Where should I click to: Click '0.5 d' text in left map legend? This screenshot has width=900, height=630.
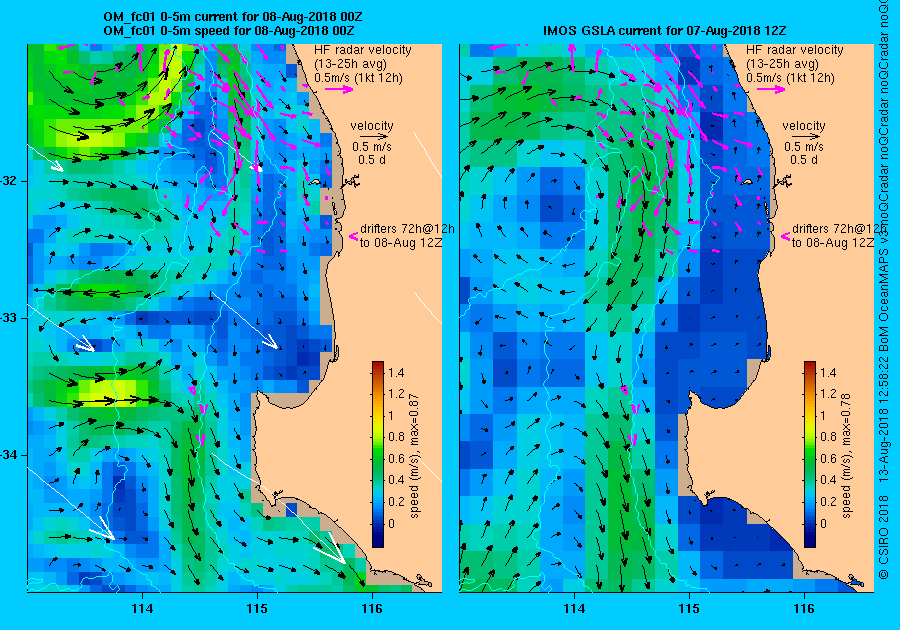pos(372,160)
